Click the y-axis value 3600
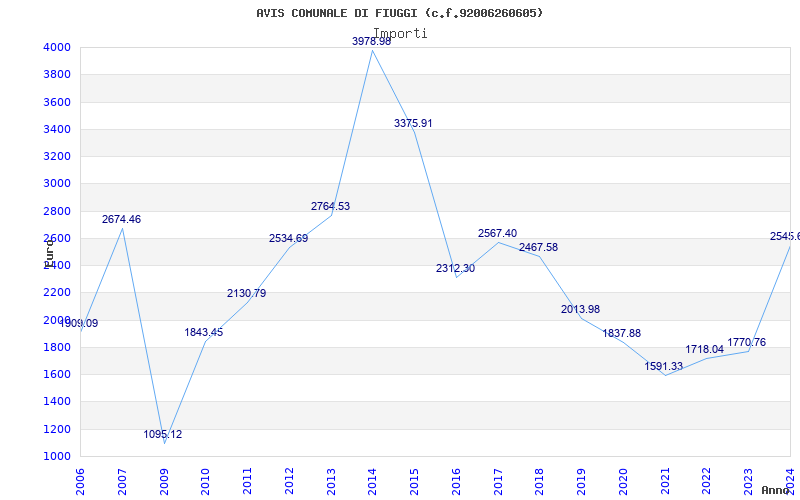This screenshot has width=800, height=500. tap(57, 102)
